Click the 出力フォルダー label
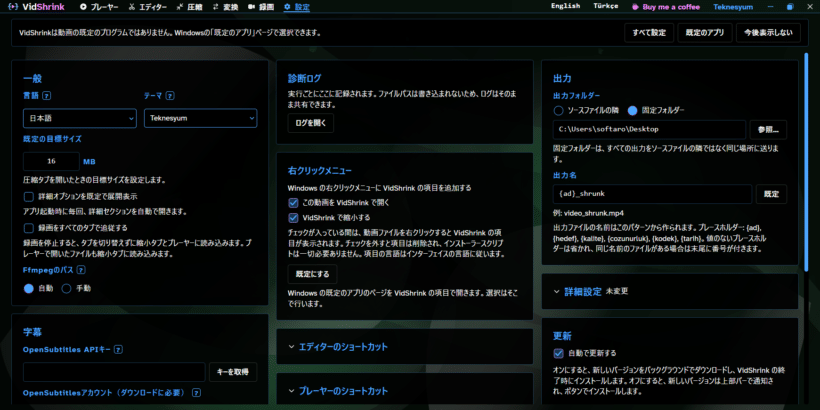The height and width of the screenshot is (410, 820). click(x=576, y=96)
